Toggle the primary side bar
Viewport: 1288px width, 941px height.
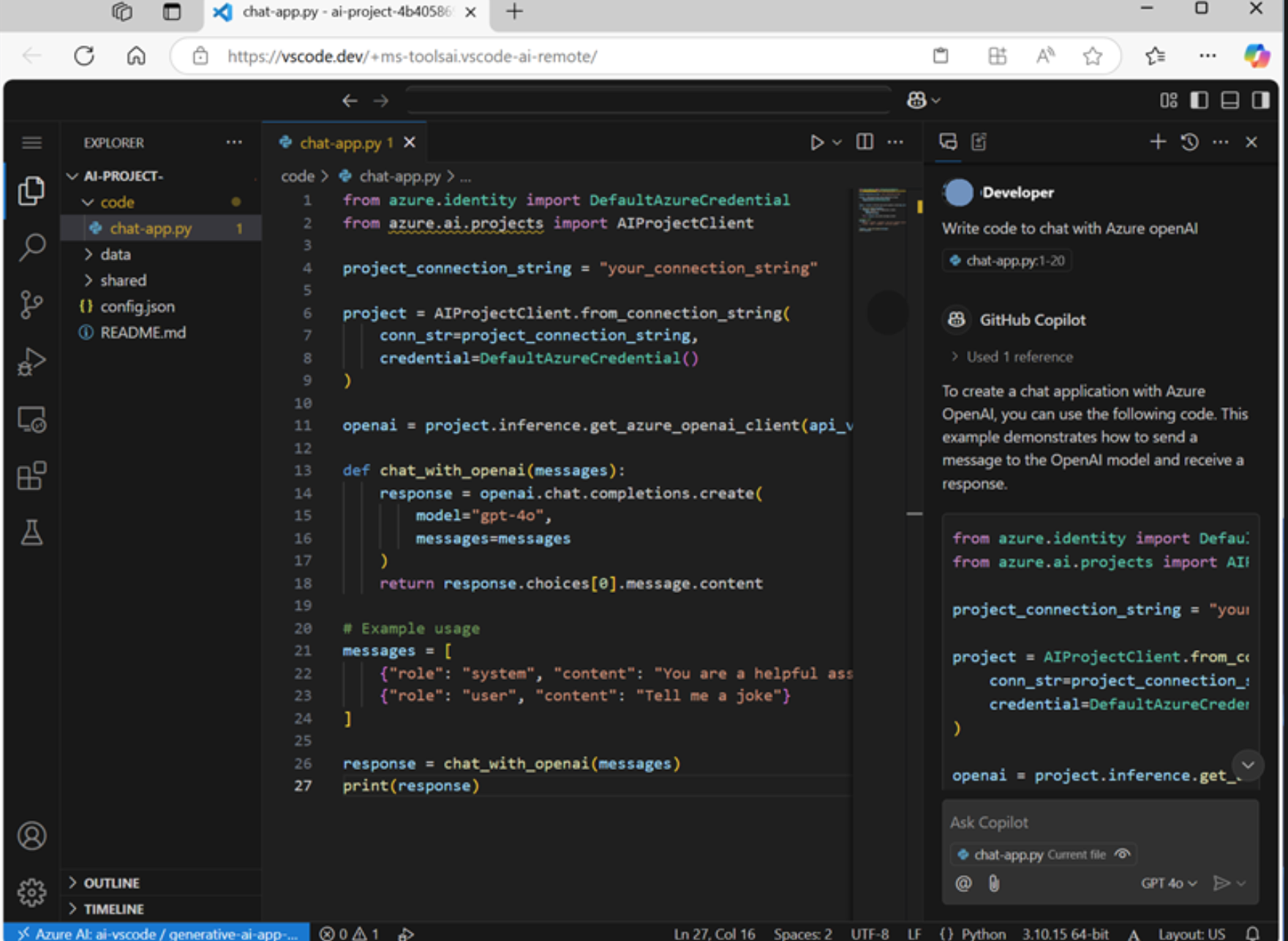(1200, 100)
